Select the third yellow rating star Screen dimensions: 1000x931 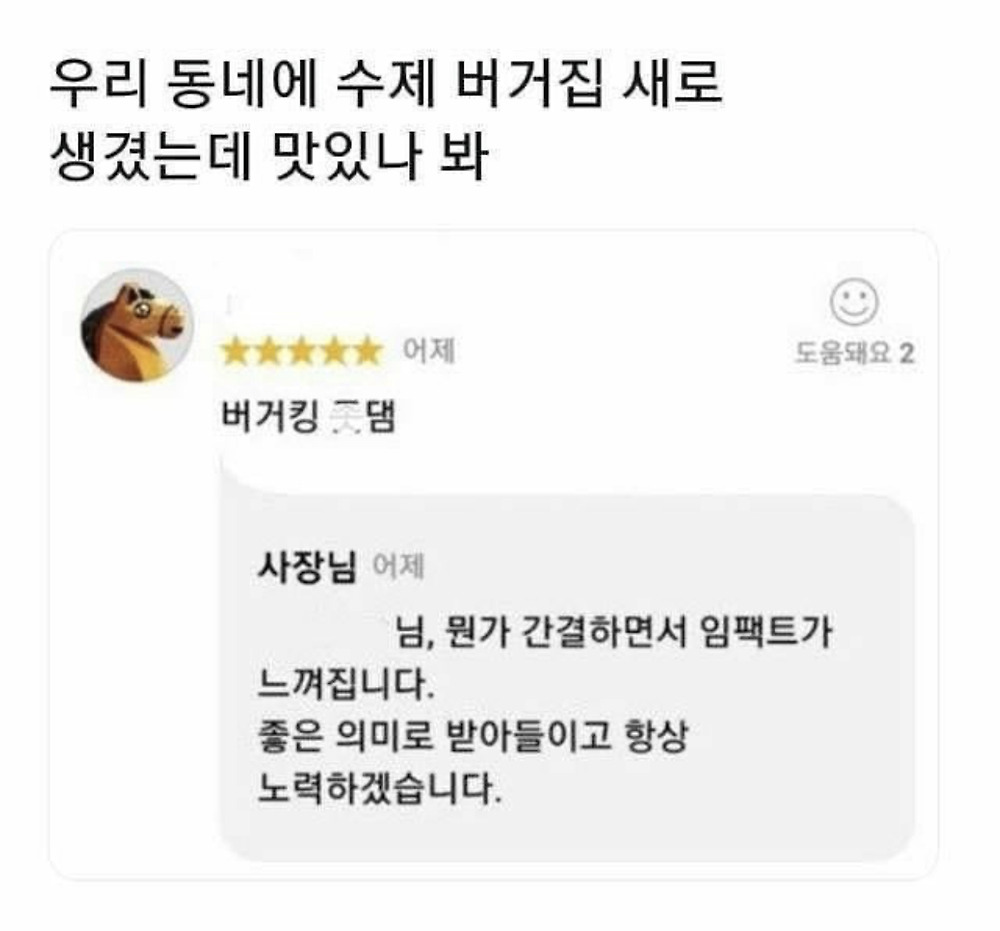click(301, 351)
